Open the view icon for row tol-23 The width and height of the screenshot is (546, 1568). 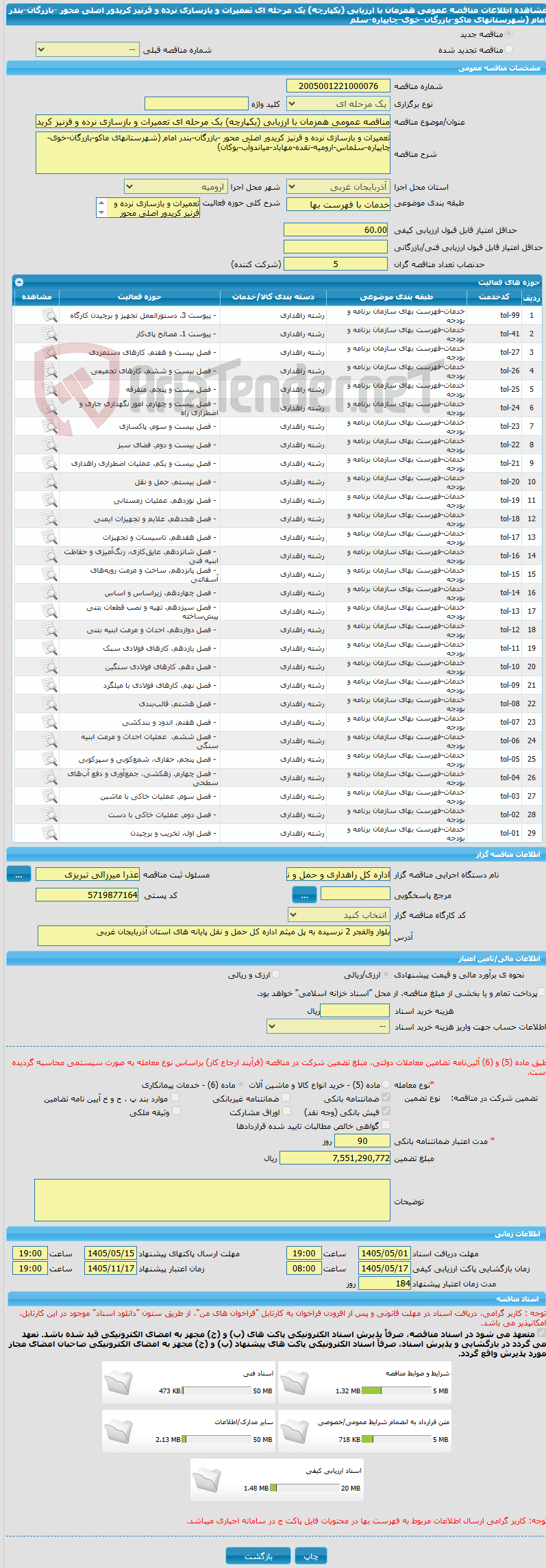pyautogui.click(x=49, y=426)
